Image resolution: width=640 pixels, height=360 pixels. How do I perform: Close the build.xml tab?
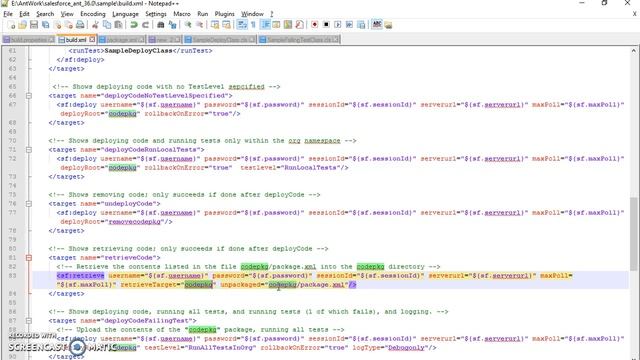point(92,39)
